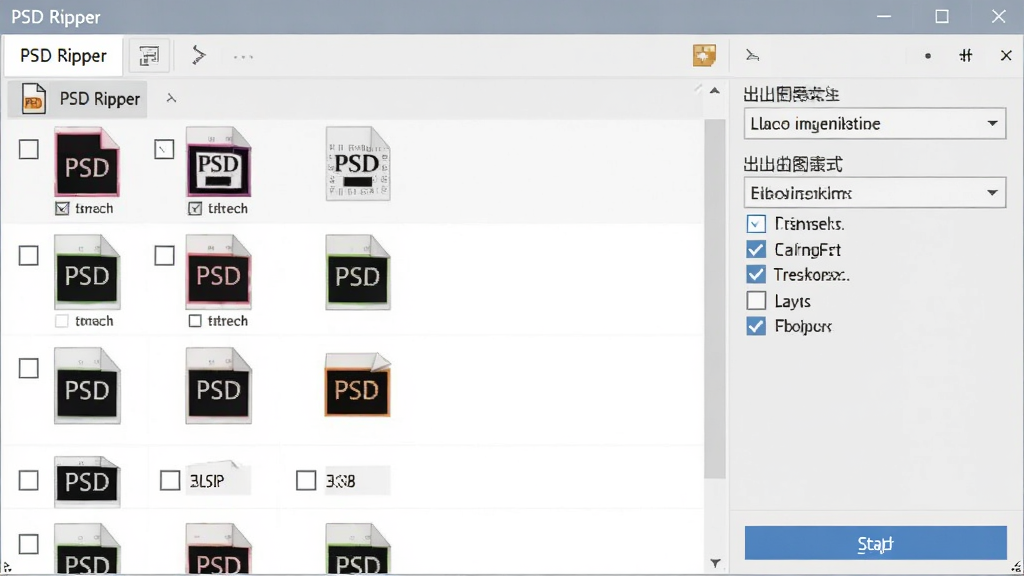Expand the Eiboxinsklmx dropdown
The image size is (1024, 576).
click(874, 193)
